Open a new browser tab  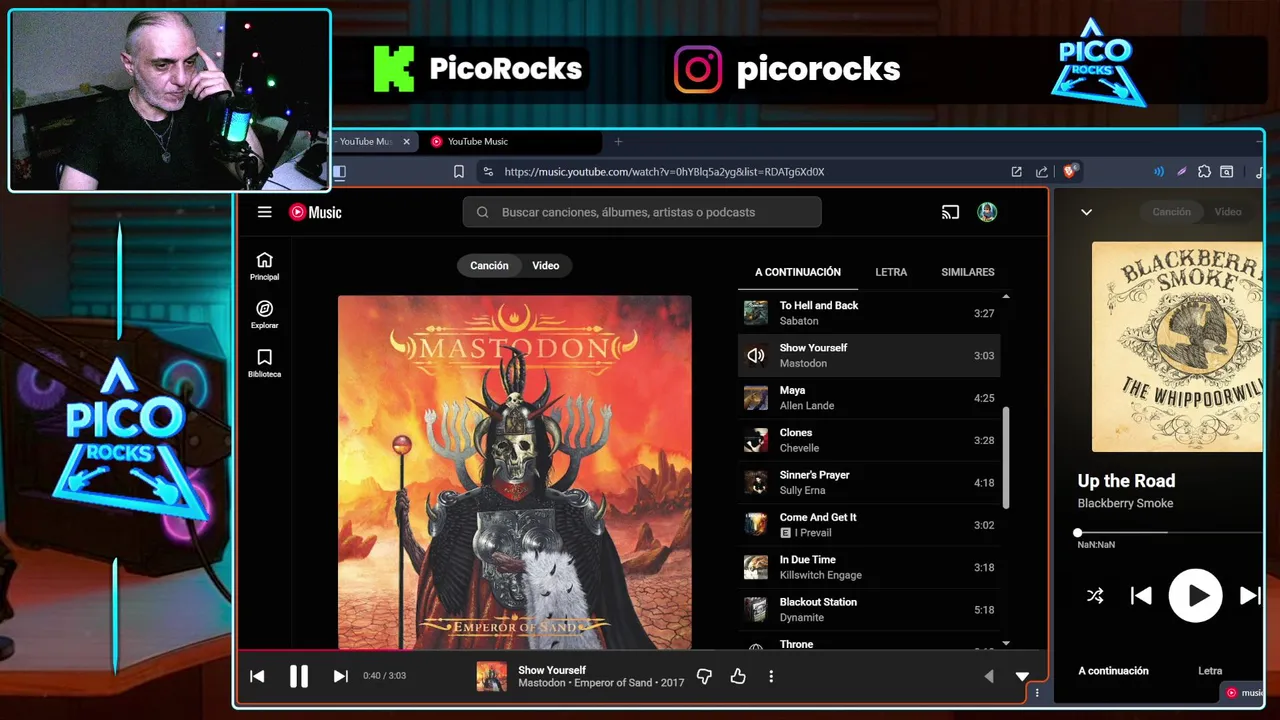pyautogui.click(x=618, y=142)
